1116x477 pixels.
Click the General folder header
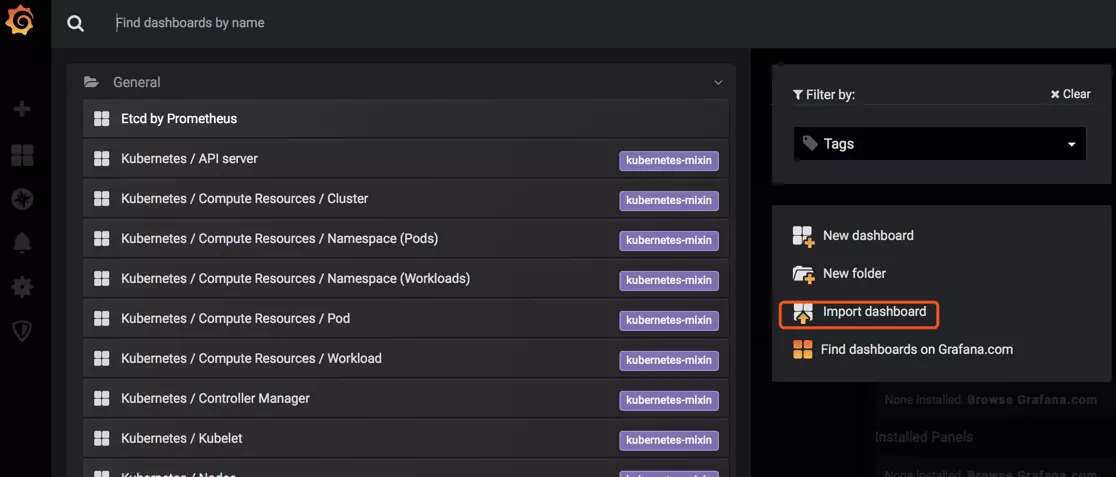pos(401,82)
